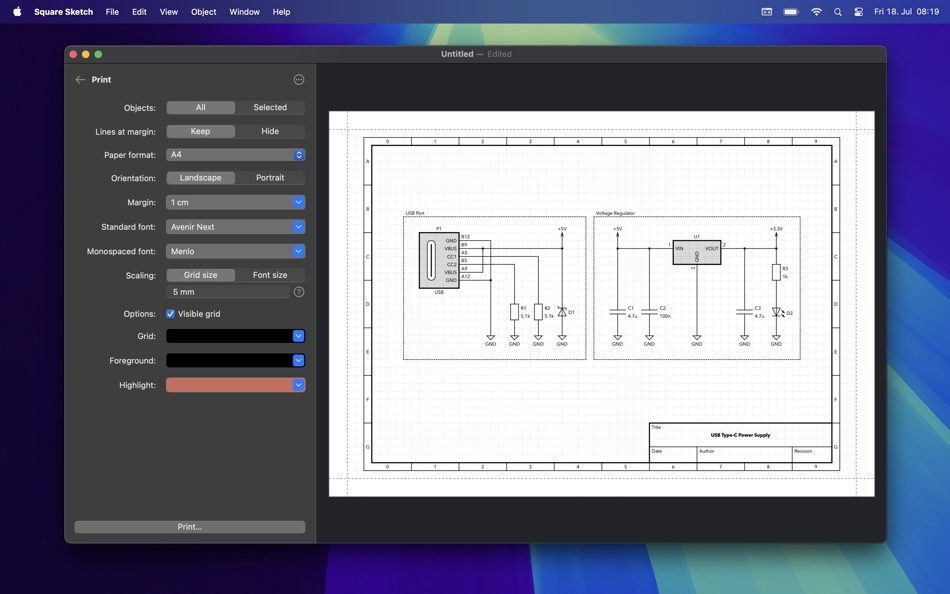The image size is (950, 594).
Task: Check battery status icon in menu bar
Action: [x=791, y=12]
